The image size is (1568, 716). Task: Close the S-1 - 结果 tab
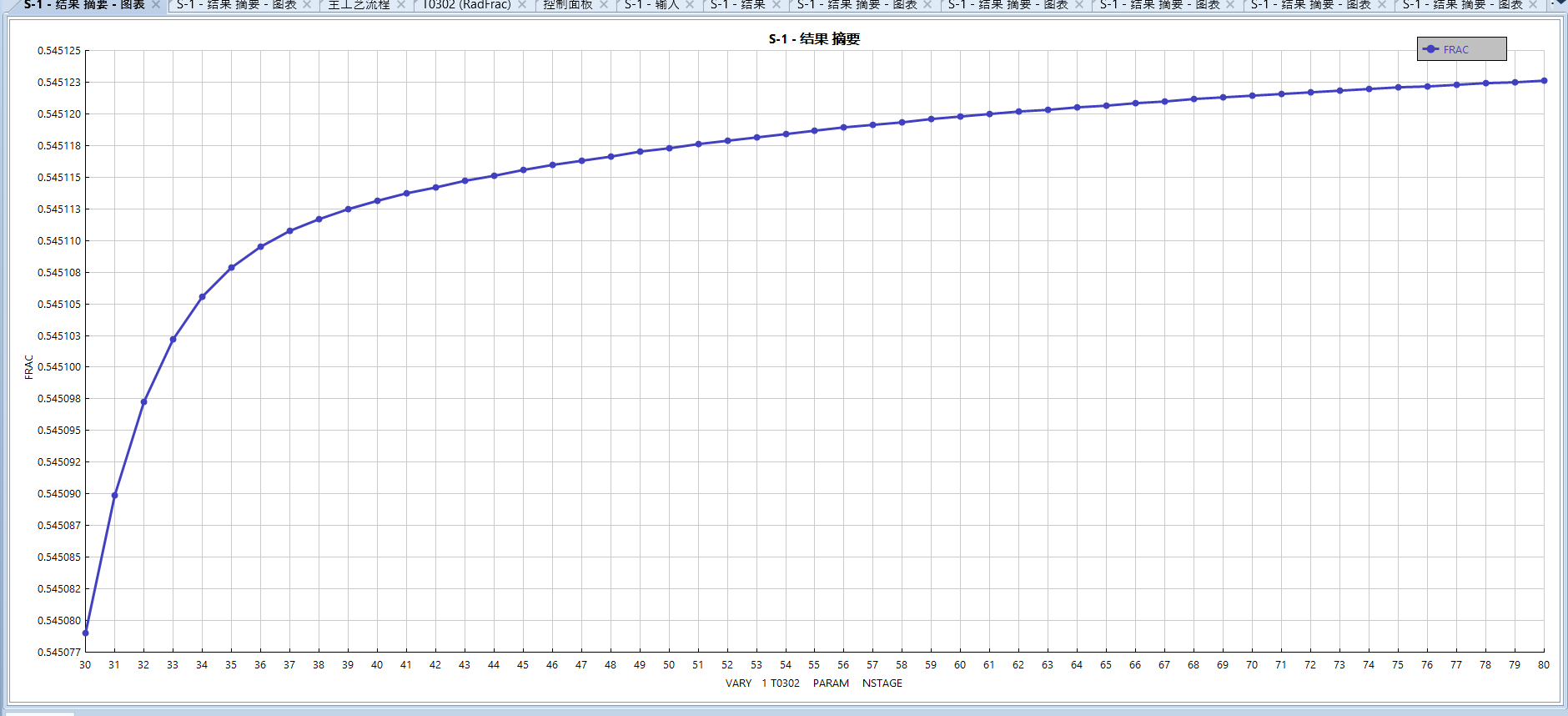tap(776, 4)
